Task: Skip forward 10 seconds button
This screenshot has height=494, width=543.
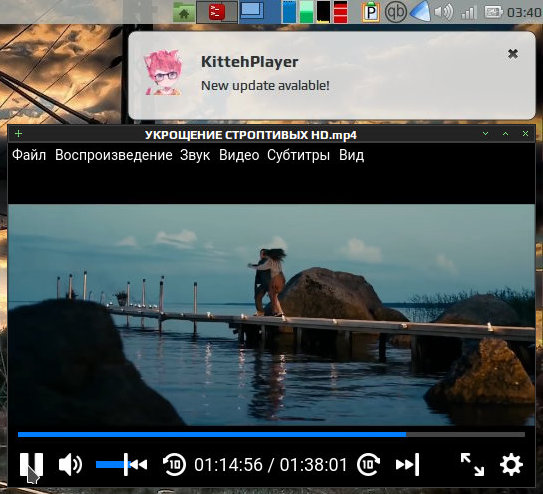Action: (368, 464)
